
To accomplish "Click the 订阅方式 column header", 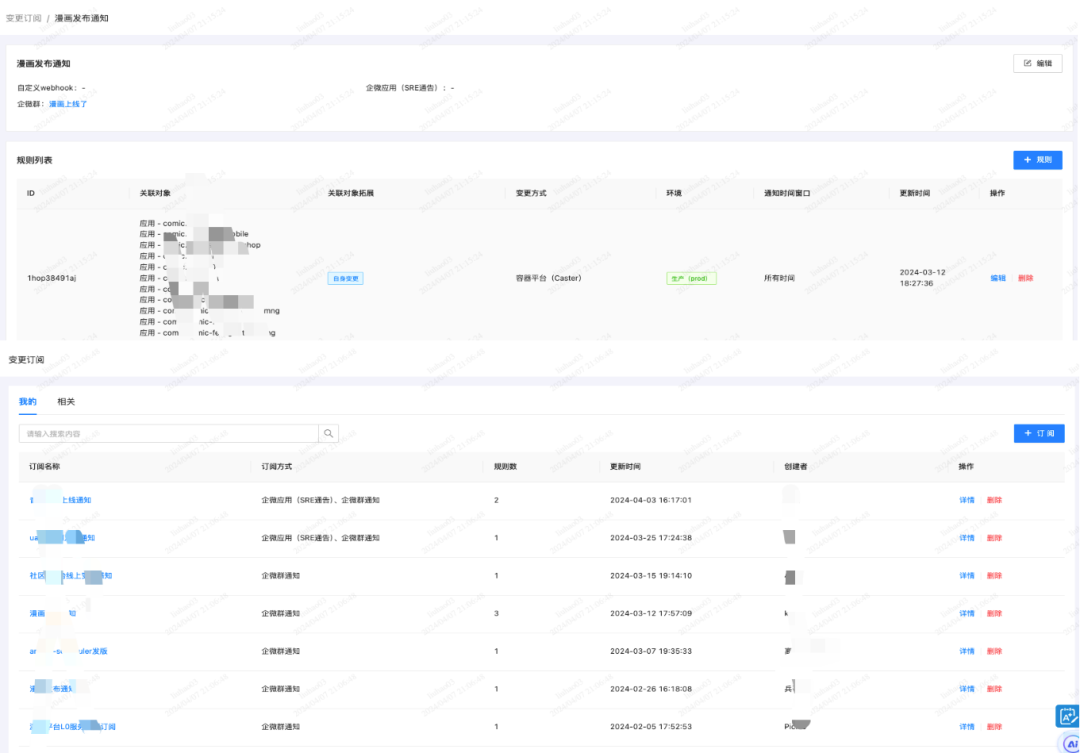I will coord(276,466).
